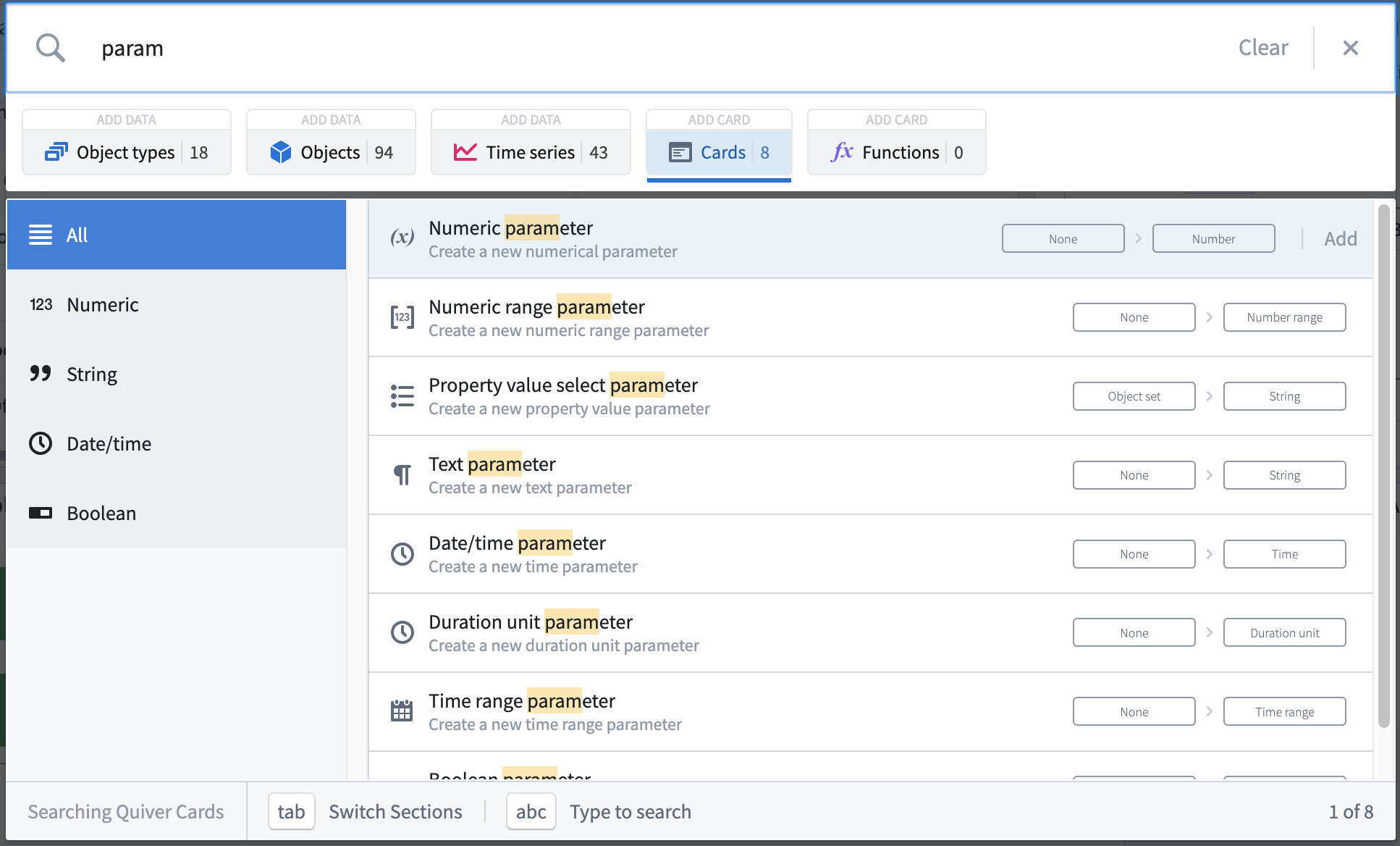
Task: Click None tag in Text parameter row
Action: (1134, 475)
